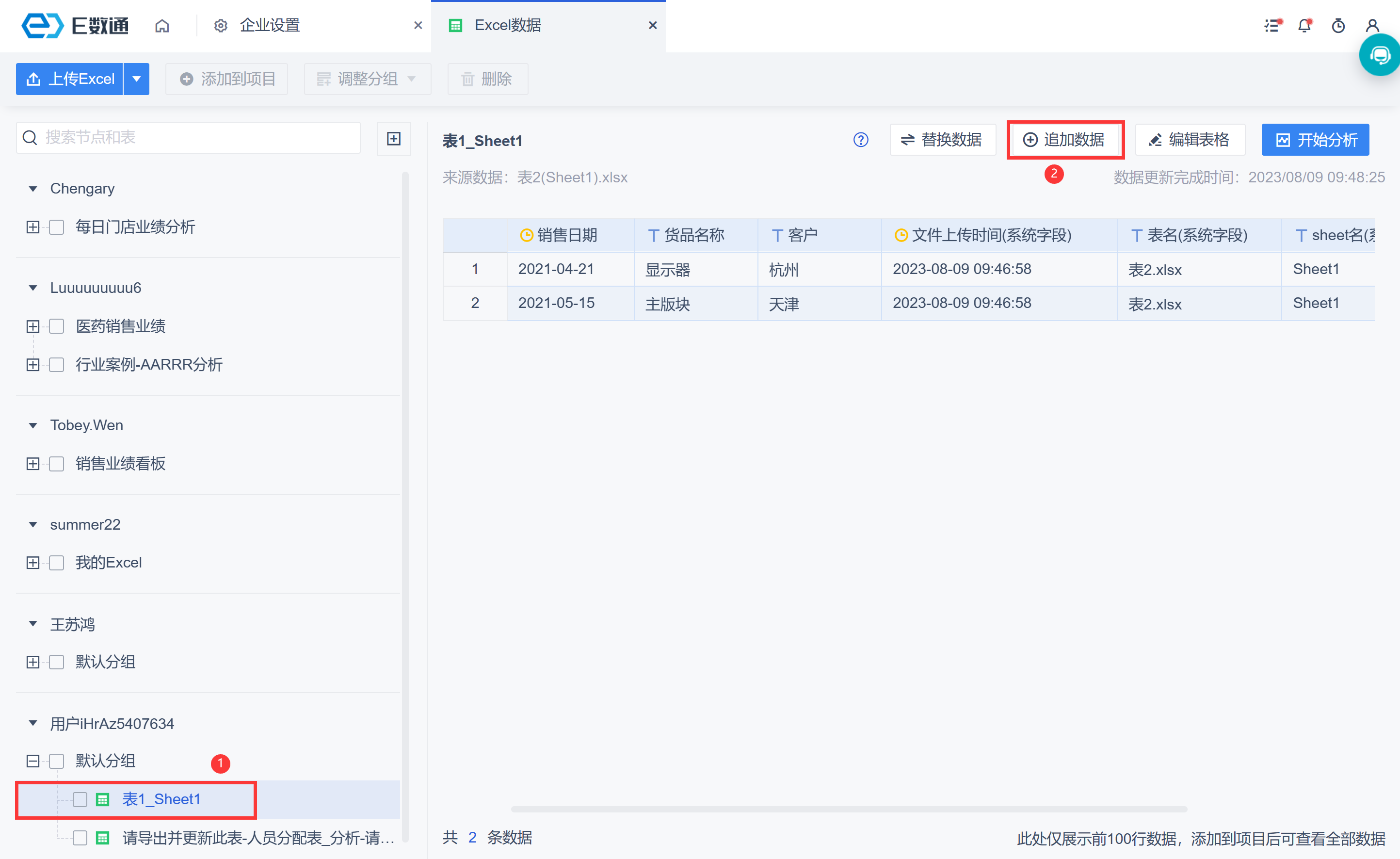The width and height of the screenshot is (1400, 859).
Task: Check the 我的Excel checkbox
Action: pos(57,563)
